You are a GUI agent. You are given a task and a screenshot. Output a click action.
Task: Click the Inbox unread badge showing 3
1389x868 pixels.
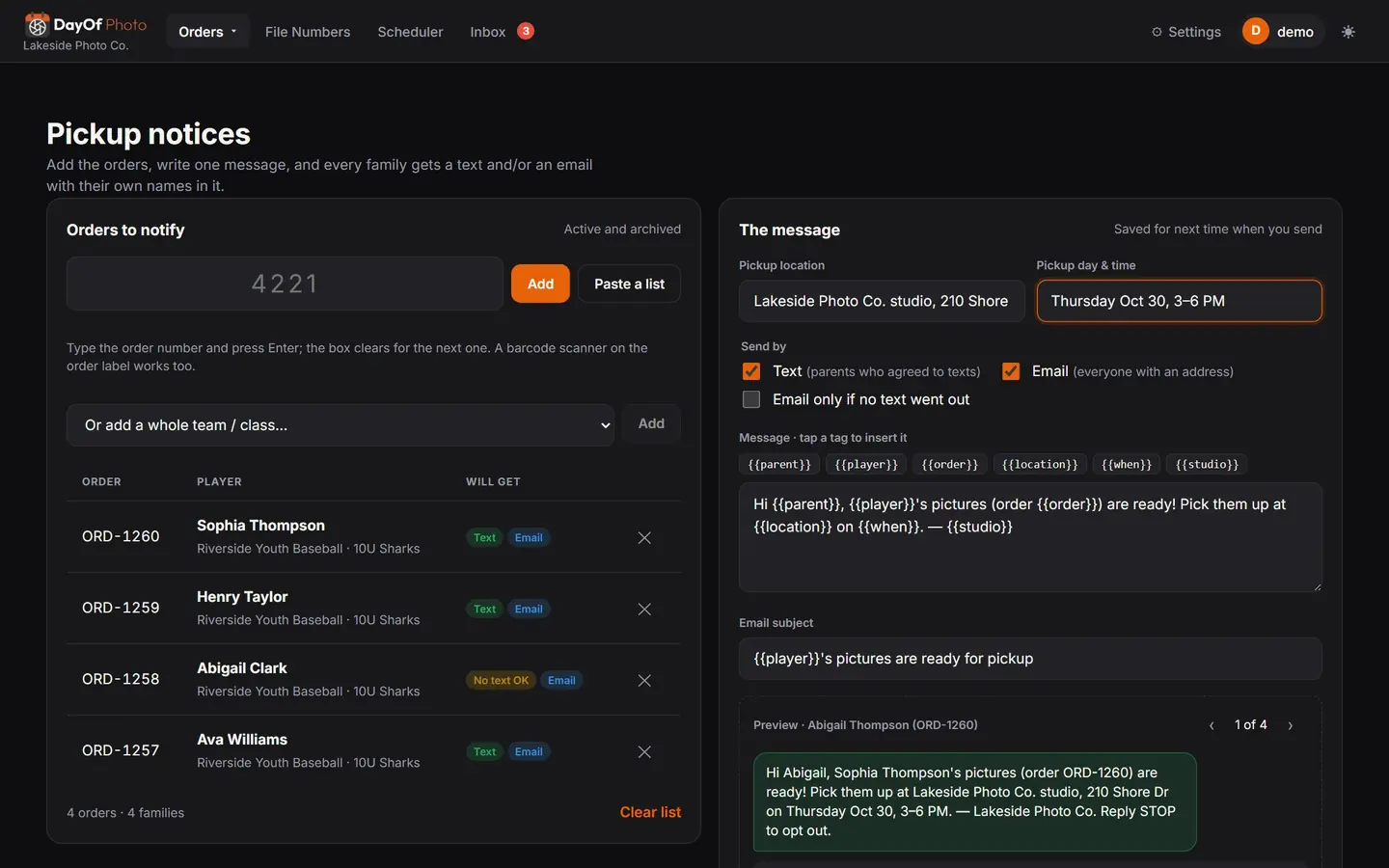[526, 31]
